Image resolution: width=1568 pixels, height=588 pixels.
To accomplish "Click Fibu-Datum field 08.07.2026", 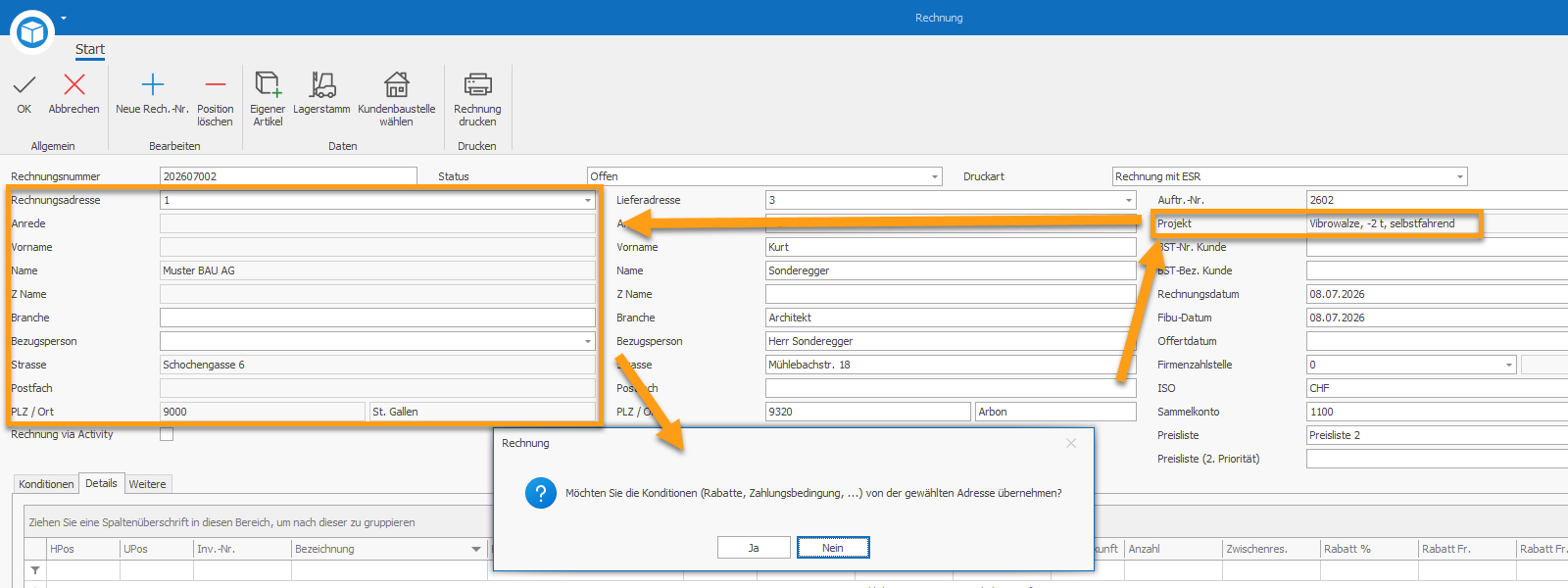I will pyautogui.click(x=1437, y=318).
